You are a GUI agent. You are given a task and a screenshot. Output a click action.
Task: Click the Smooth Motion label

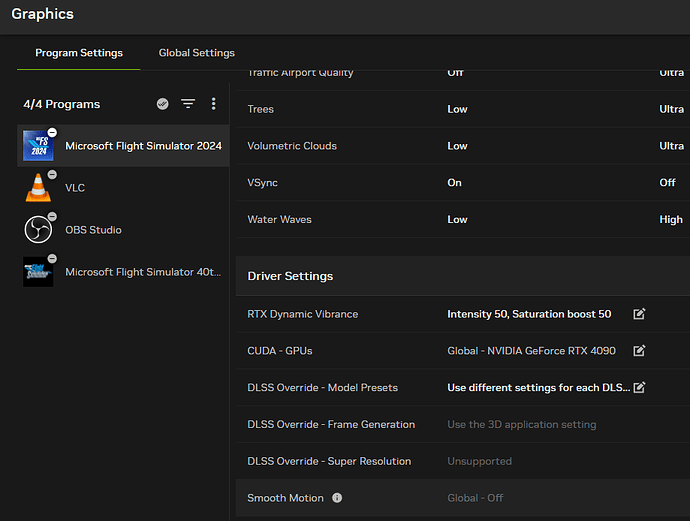[x=285, y=498]
